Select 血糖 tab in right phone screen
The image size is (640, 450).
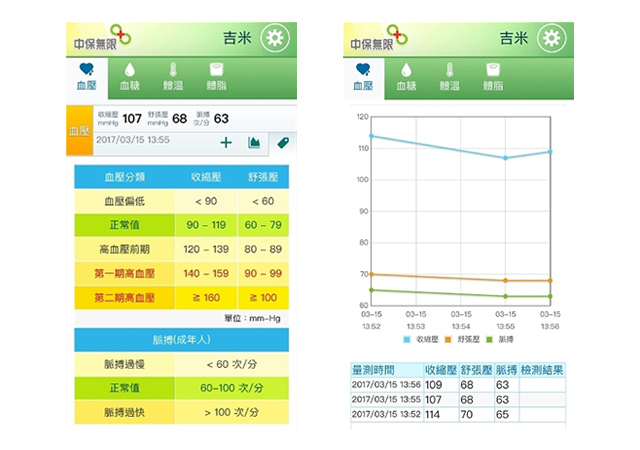pos(407,78)
